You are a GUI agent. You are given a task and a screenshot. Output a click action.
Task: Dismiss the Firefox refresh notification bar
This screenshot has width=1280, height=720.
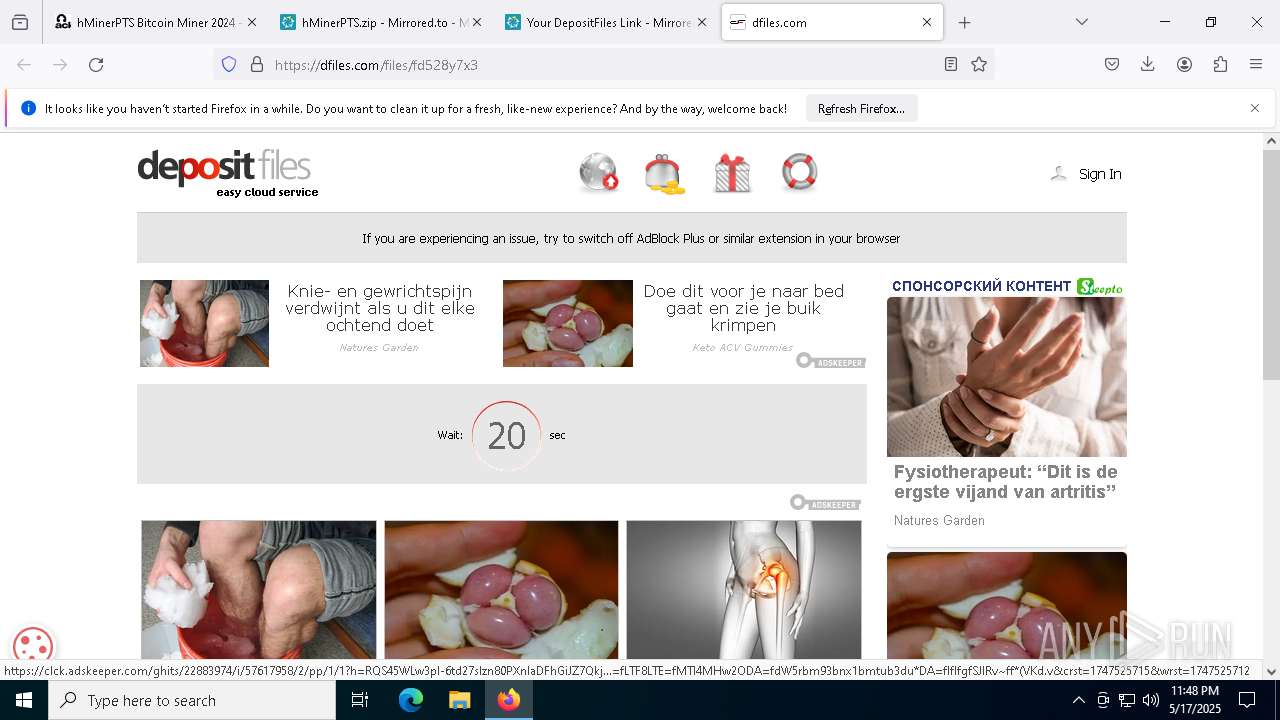(1255, 108)
